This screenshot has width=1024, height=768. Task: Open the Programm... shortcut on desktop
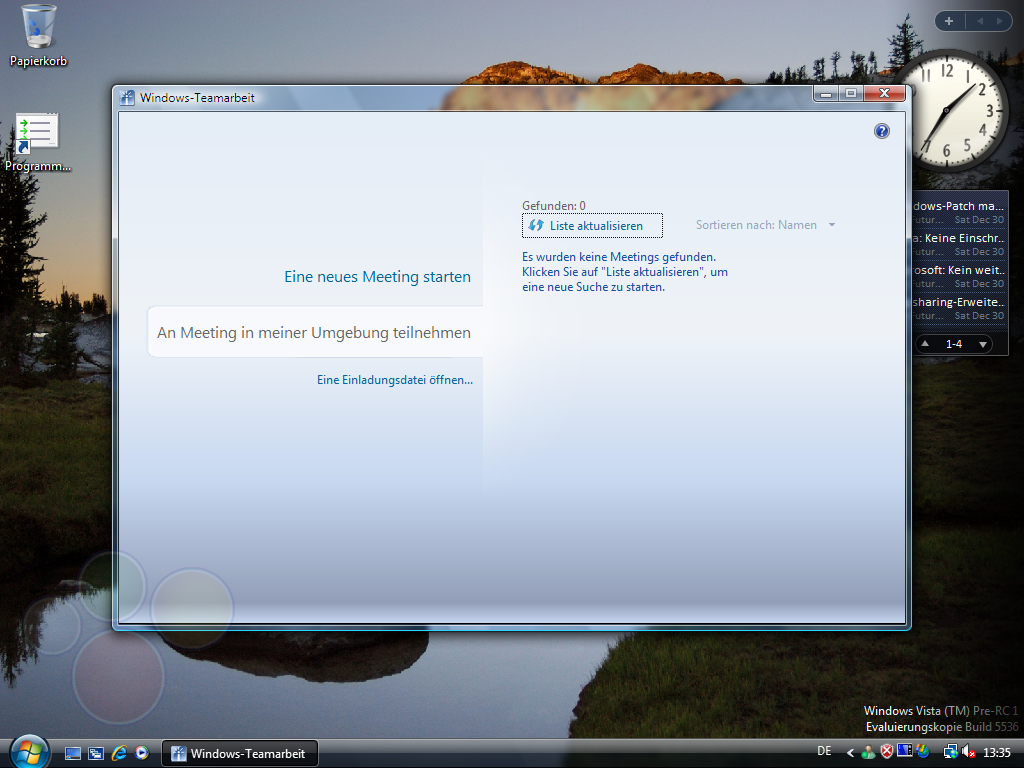click(x=37, y=143)
